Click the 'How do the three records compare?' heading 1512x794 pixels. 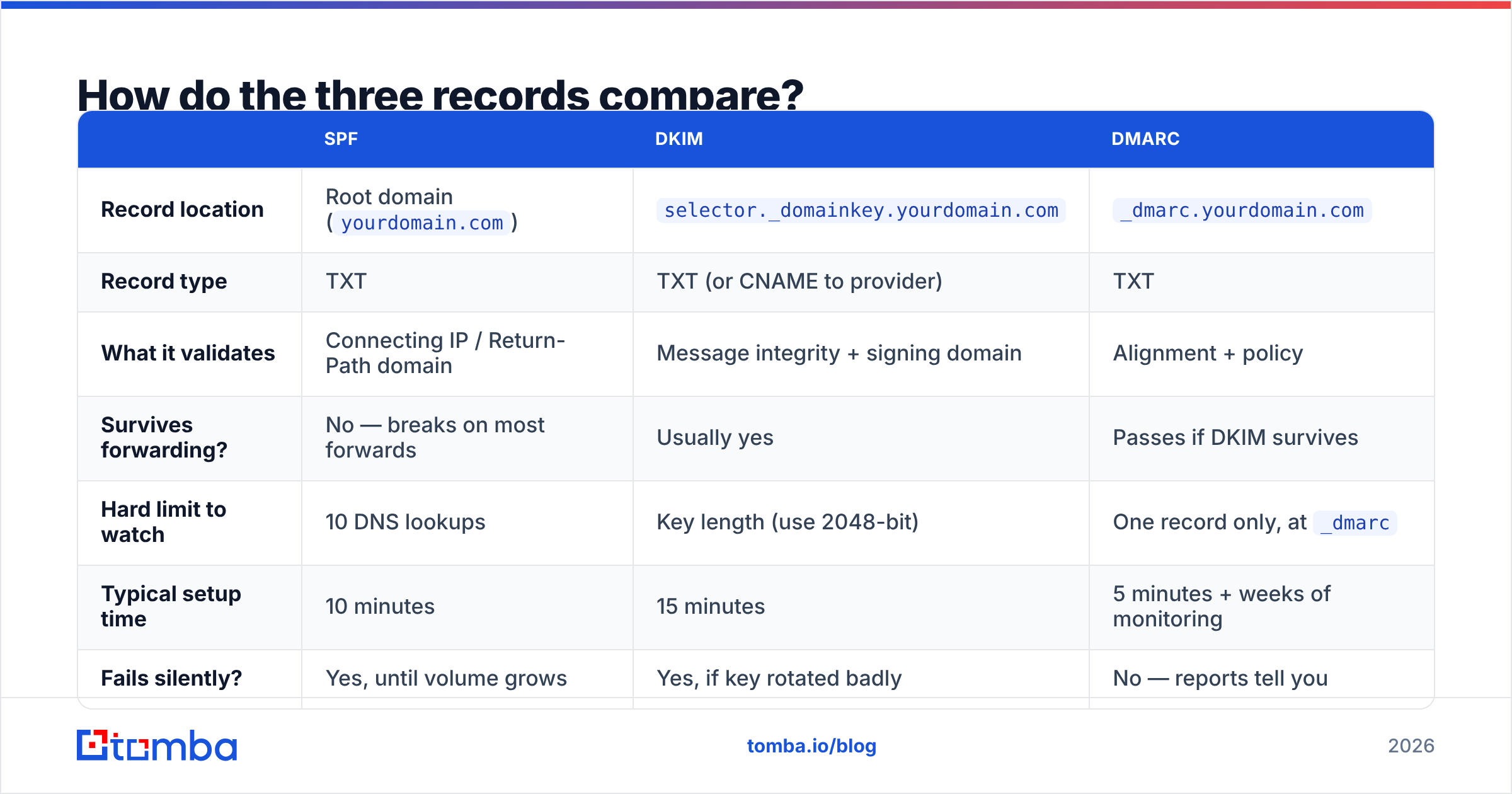(440, 95)
